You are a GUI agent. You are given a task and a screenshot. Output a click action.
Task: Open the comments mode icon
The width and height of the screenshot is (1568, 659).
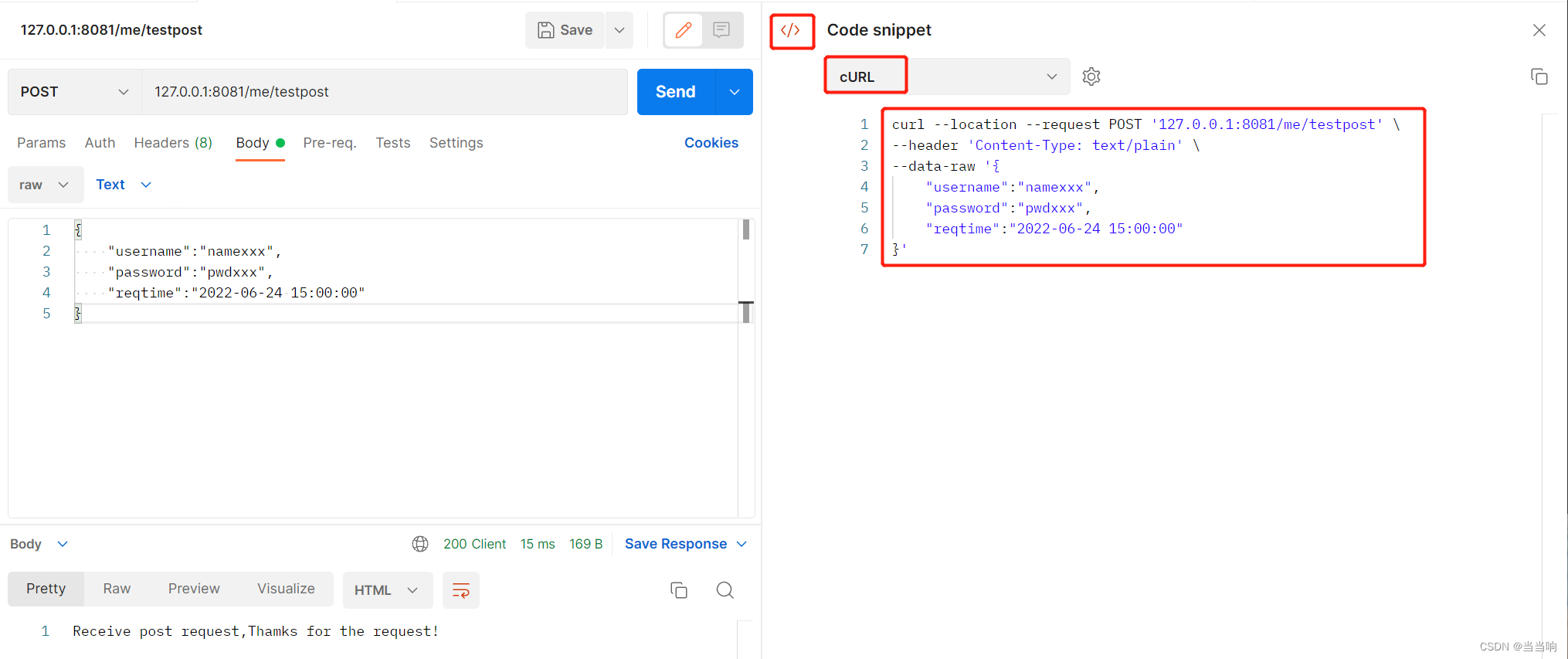[x=721, y=30]
